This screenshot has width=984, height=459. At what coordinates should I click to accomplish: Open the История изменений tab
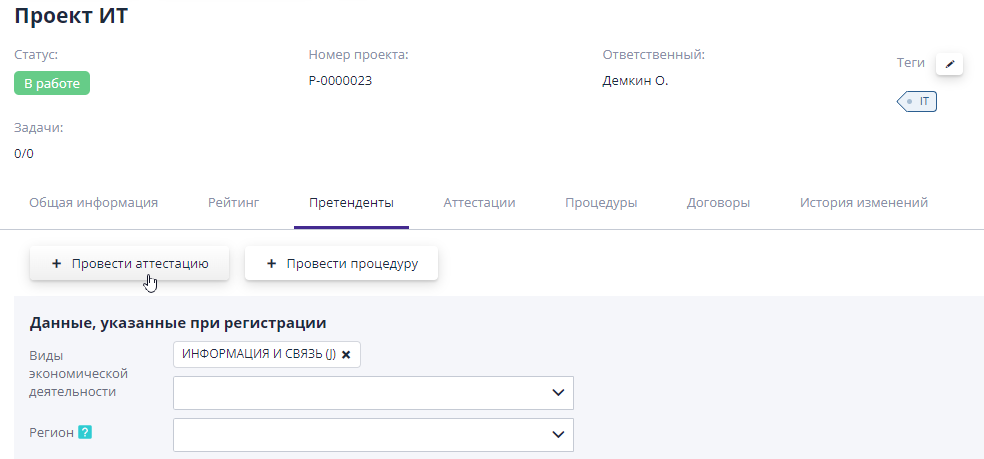coord(864,203)
